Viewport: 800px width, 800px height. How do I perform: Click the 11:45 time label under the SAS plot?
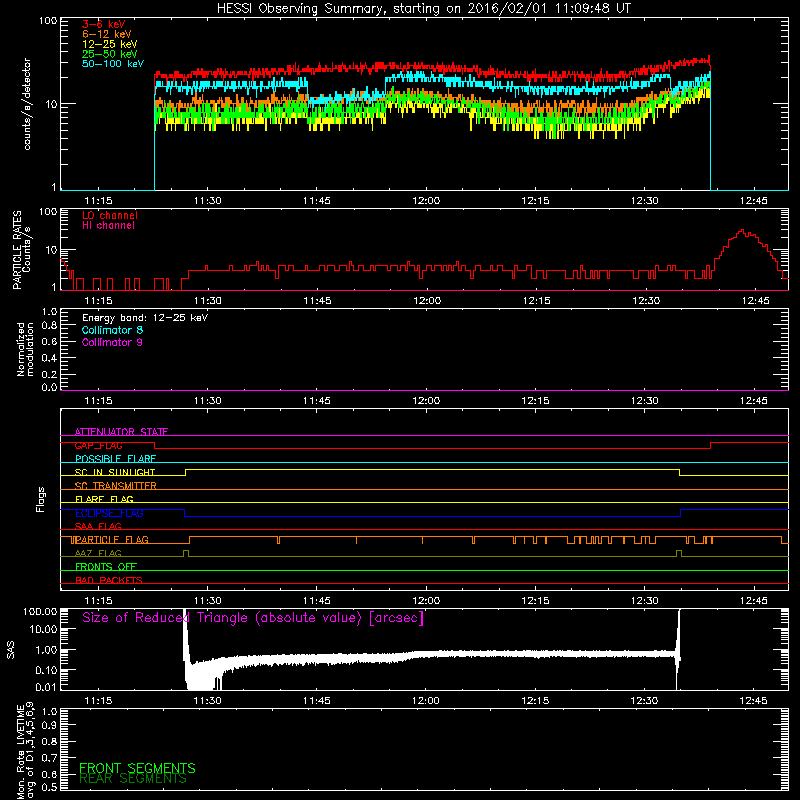316,701
